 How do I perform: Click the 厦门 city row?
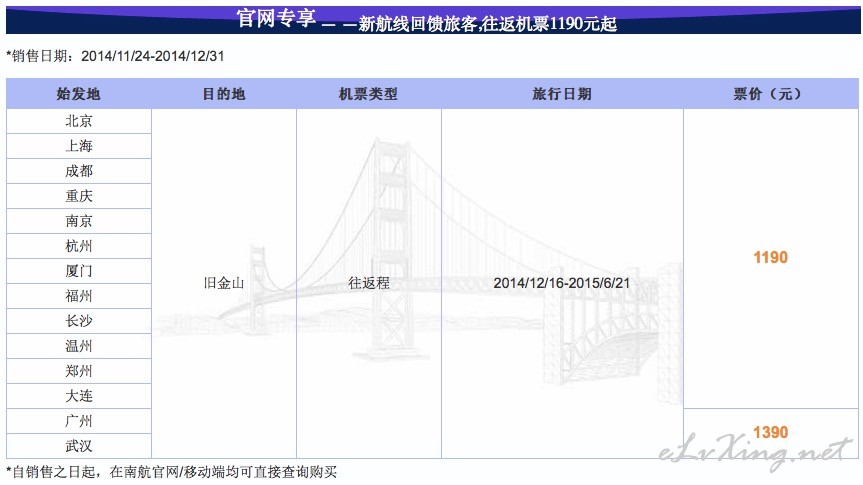tap(79, 271)
